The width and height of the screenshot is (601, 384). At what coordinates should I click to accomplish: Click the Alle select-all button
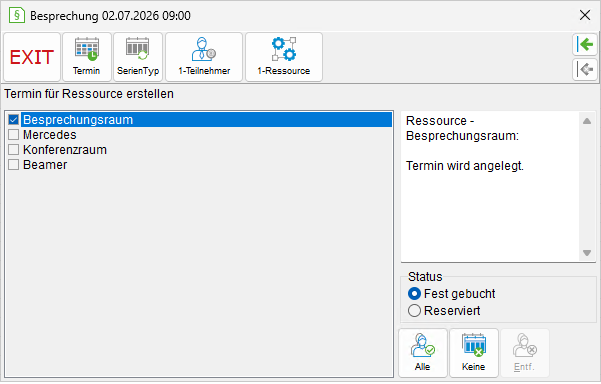423,353
